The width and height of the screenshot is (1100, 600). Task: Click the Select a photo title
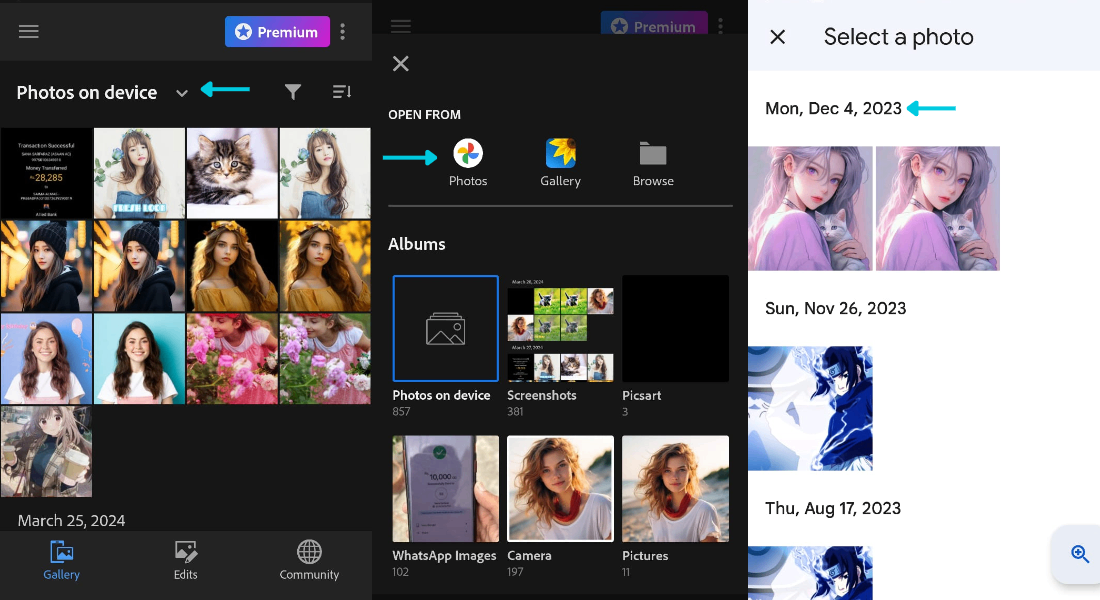click(899, 37)
